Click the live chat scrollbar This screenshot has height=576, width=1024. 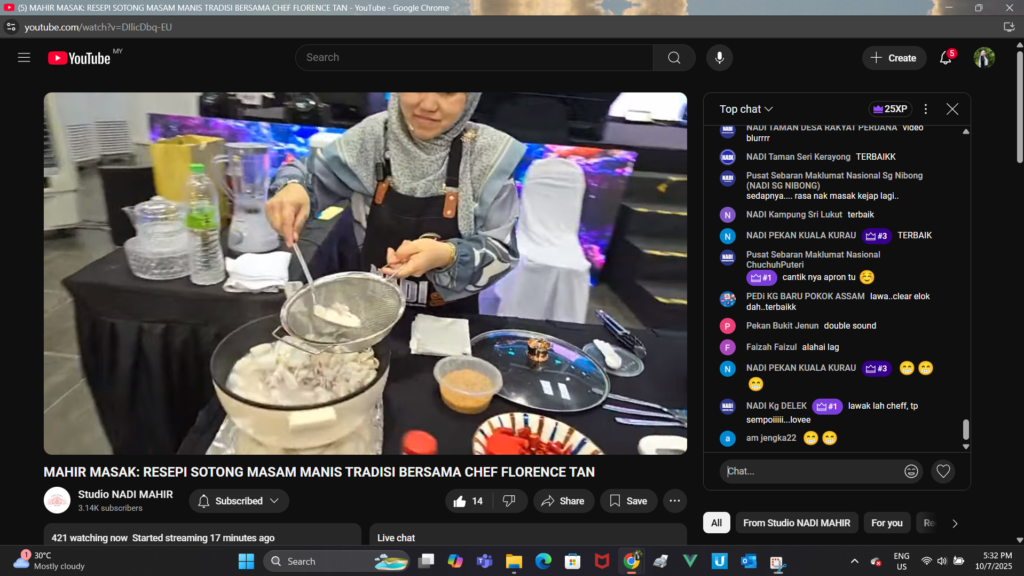965,429
